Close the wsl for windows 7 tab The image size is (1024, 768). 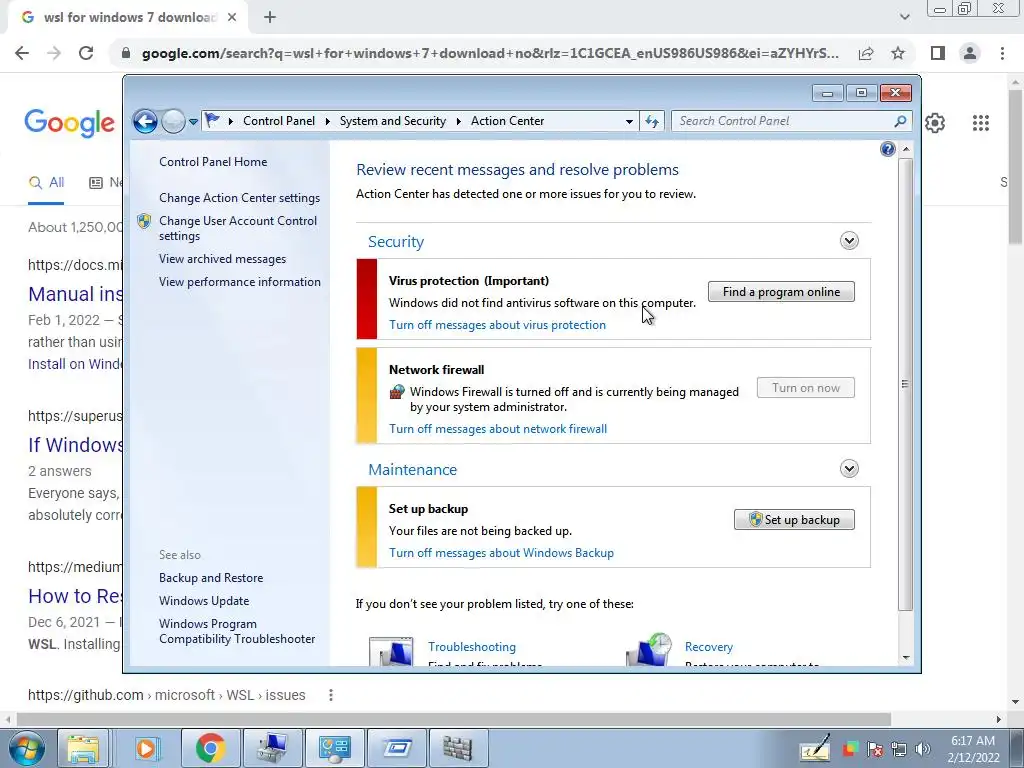232,18
